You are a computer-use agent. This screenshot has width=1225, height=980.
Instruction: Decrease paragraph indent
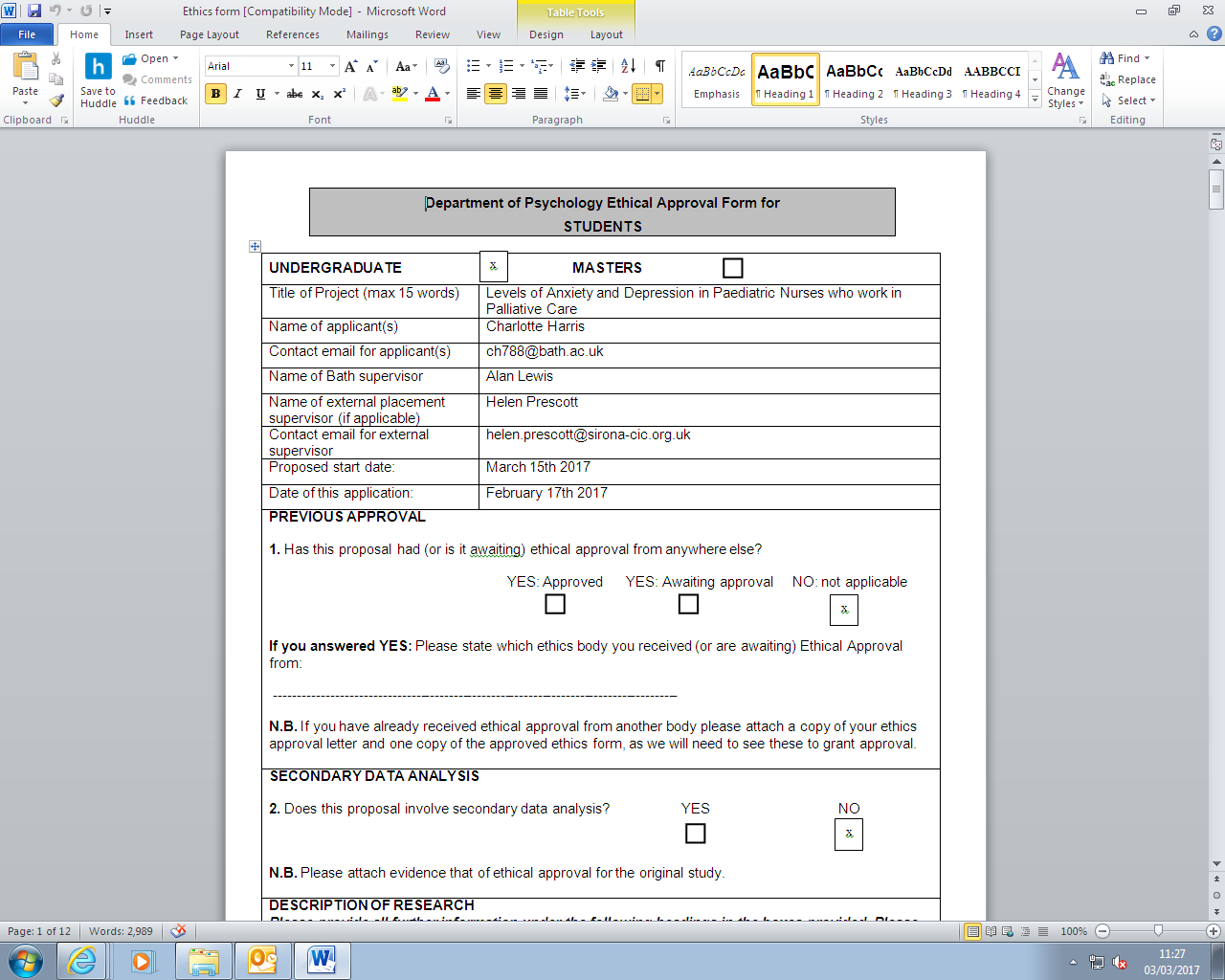tap(577, 66)
